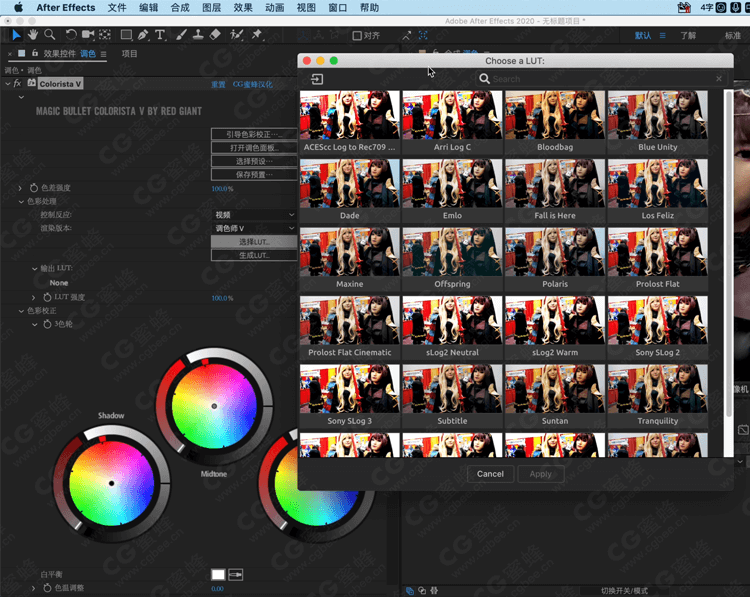
Task: Collapse the 色彩校正 group
Action: pos(21,311)
